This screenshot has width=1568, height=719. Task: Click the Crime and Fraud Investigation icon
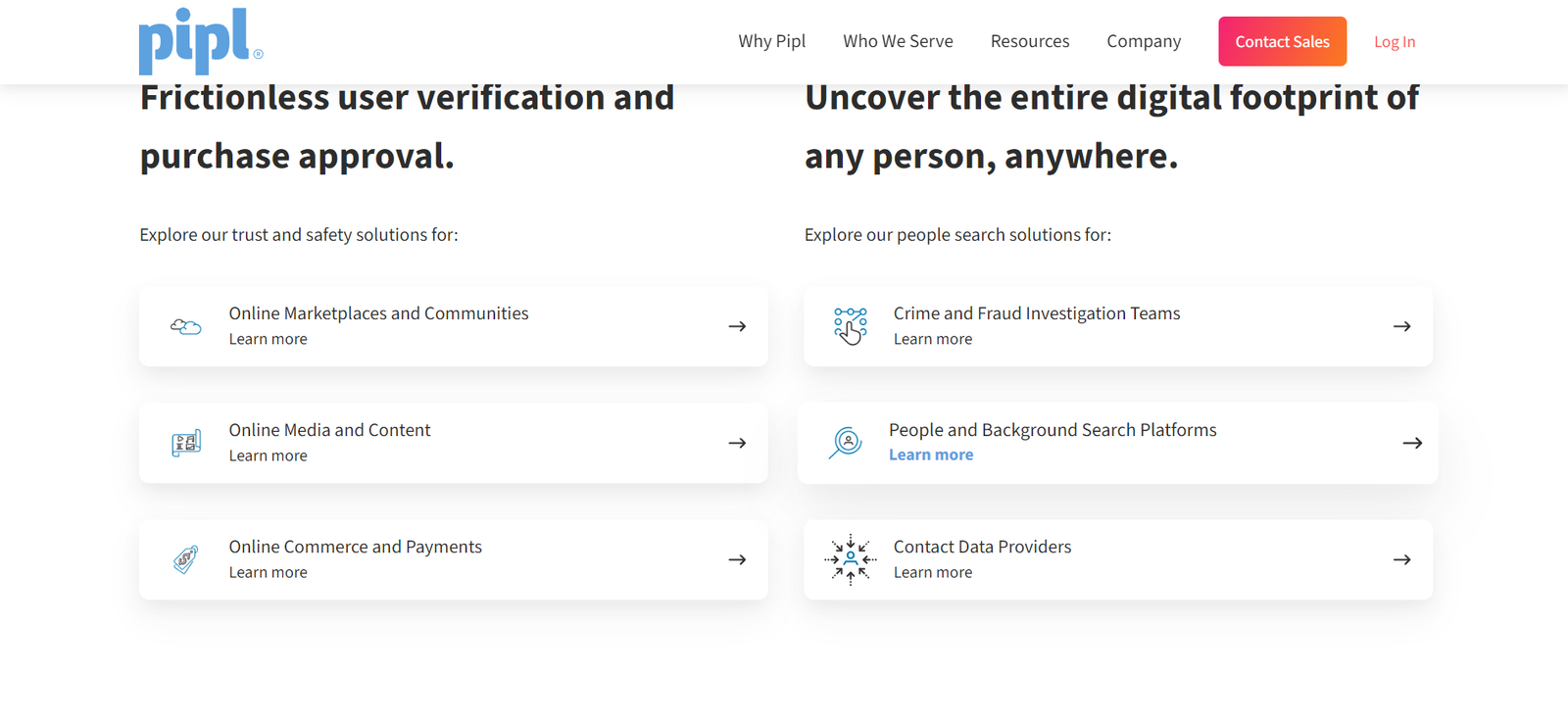click(850, 326)
